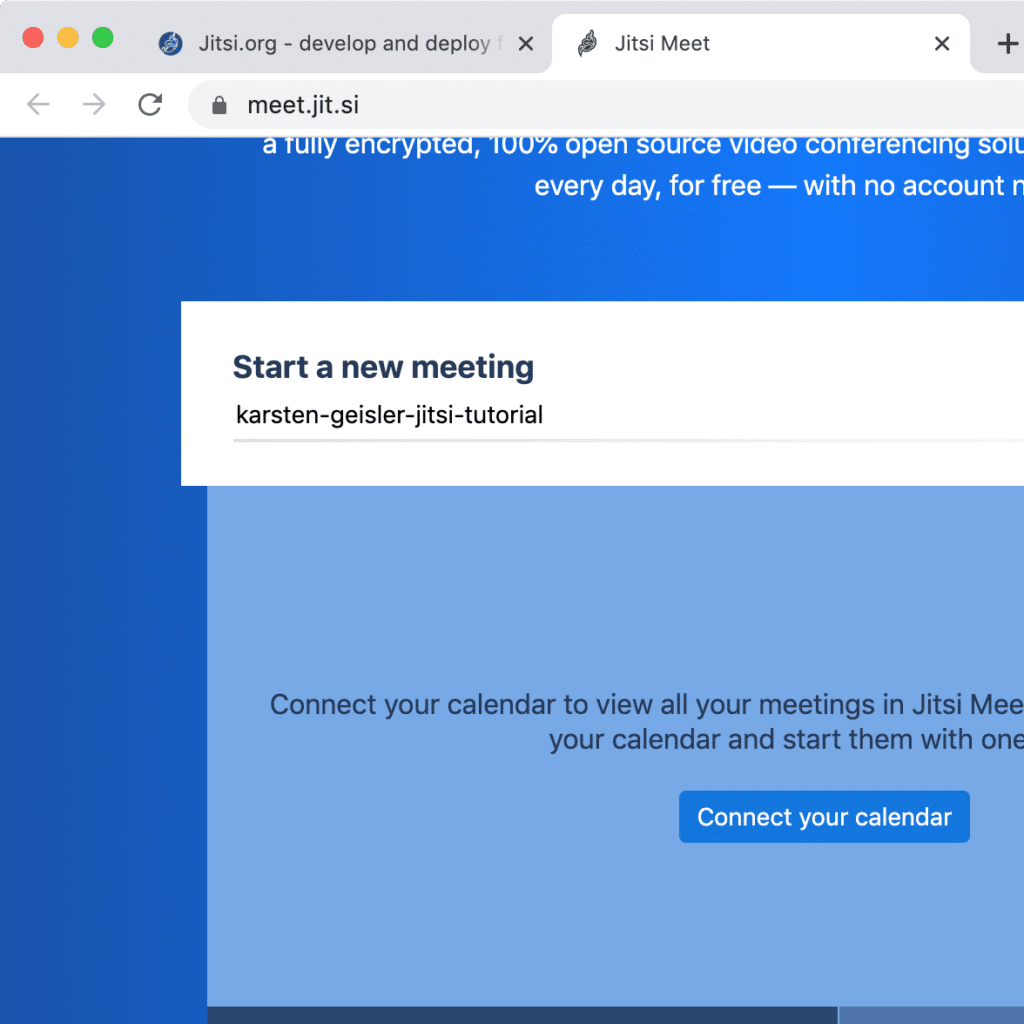The width and height of the screenshot is (1024, 1024).
Task: Click the padlock site security icon
Action: (219, 105)
